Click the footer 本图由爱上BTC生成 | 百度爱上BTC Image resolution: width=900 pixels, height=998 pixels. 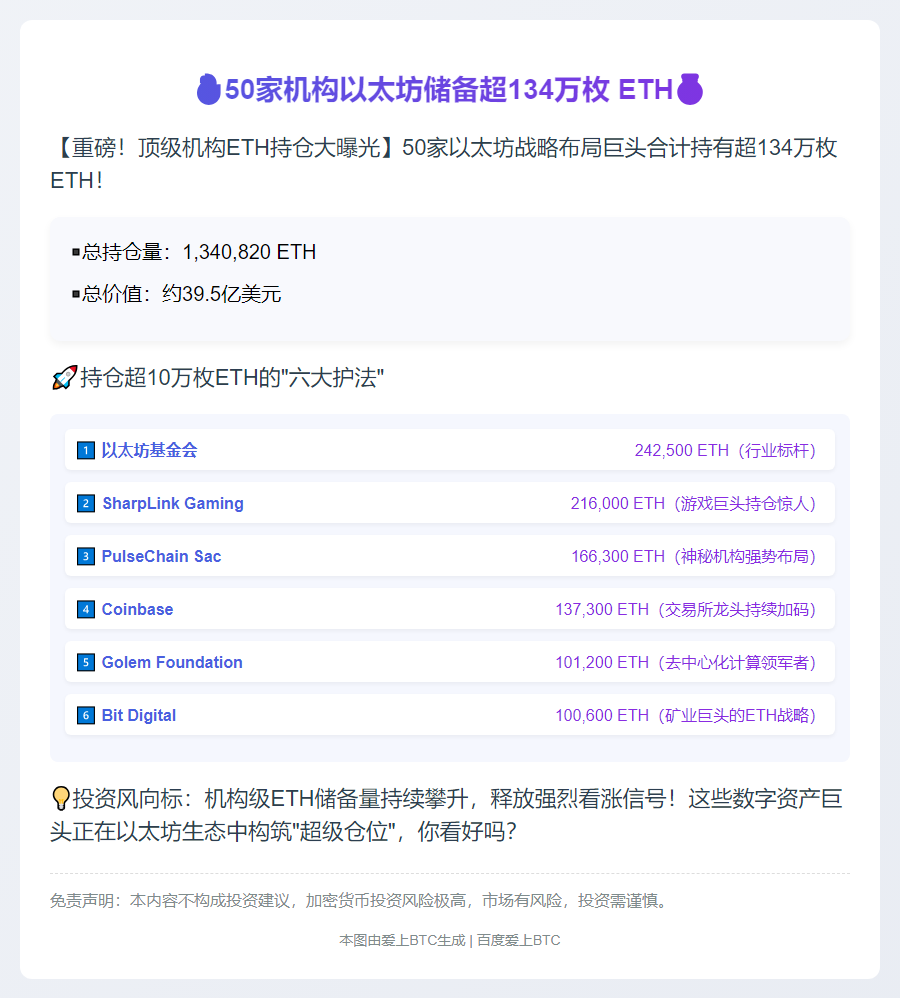pyautogui.click(x=449, y=940)
